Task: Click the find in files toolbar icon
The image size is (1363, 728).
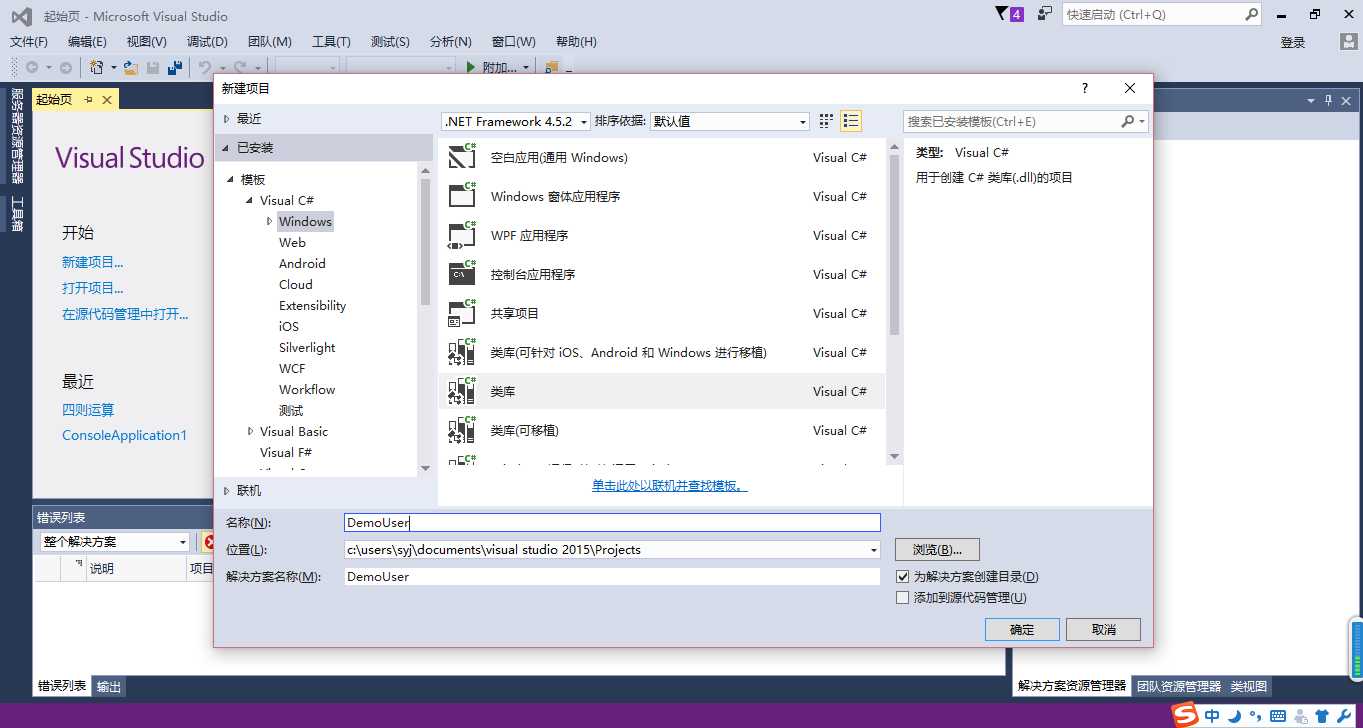Action: point(552,67)
